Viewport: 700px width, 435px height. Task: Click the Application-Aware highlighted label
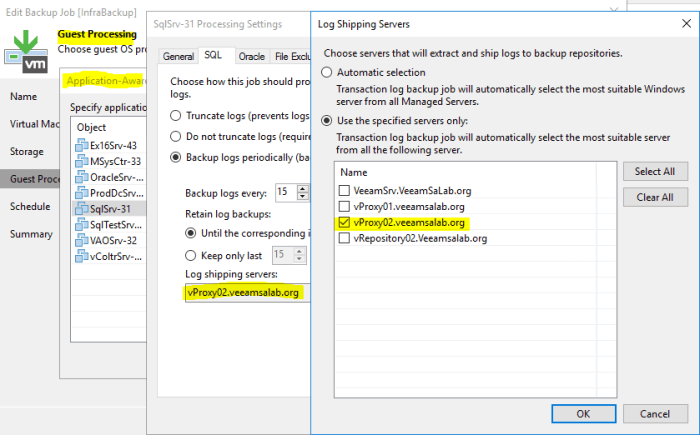[x=104, y=81]
